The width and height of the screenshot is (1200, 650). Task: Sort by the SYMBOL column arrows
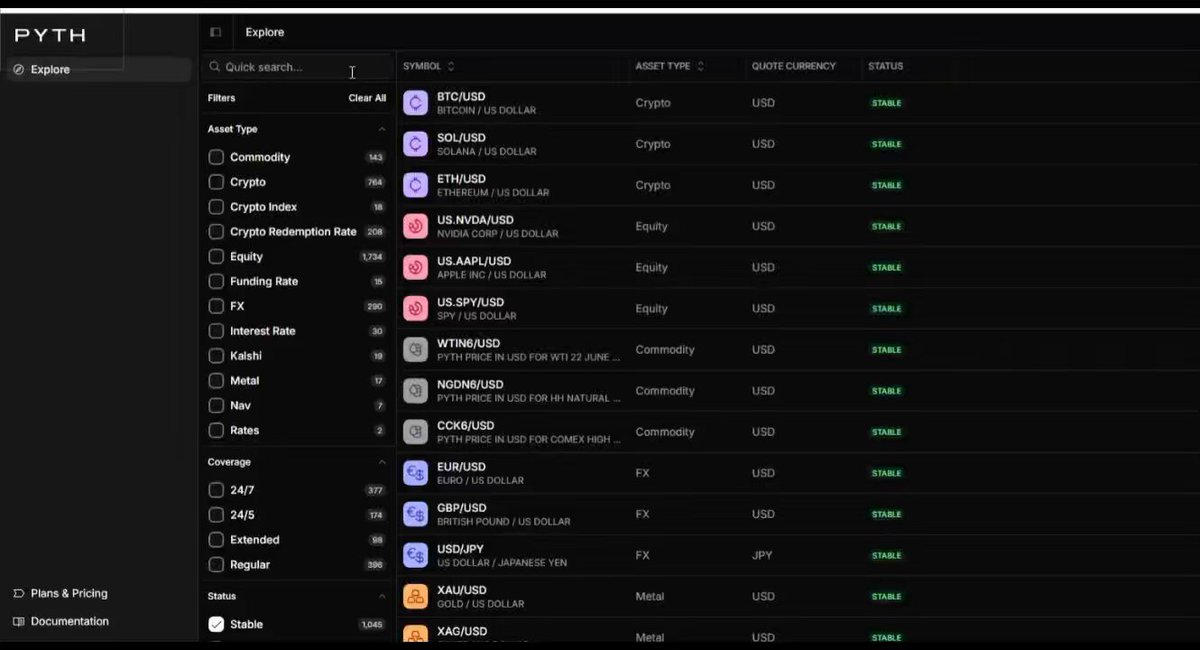(x=451, y=67)
